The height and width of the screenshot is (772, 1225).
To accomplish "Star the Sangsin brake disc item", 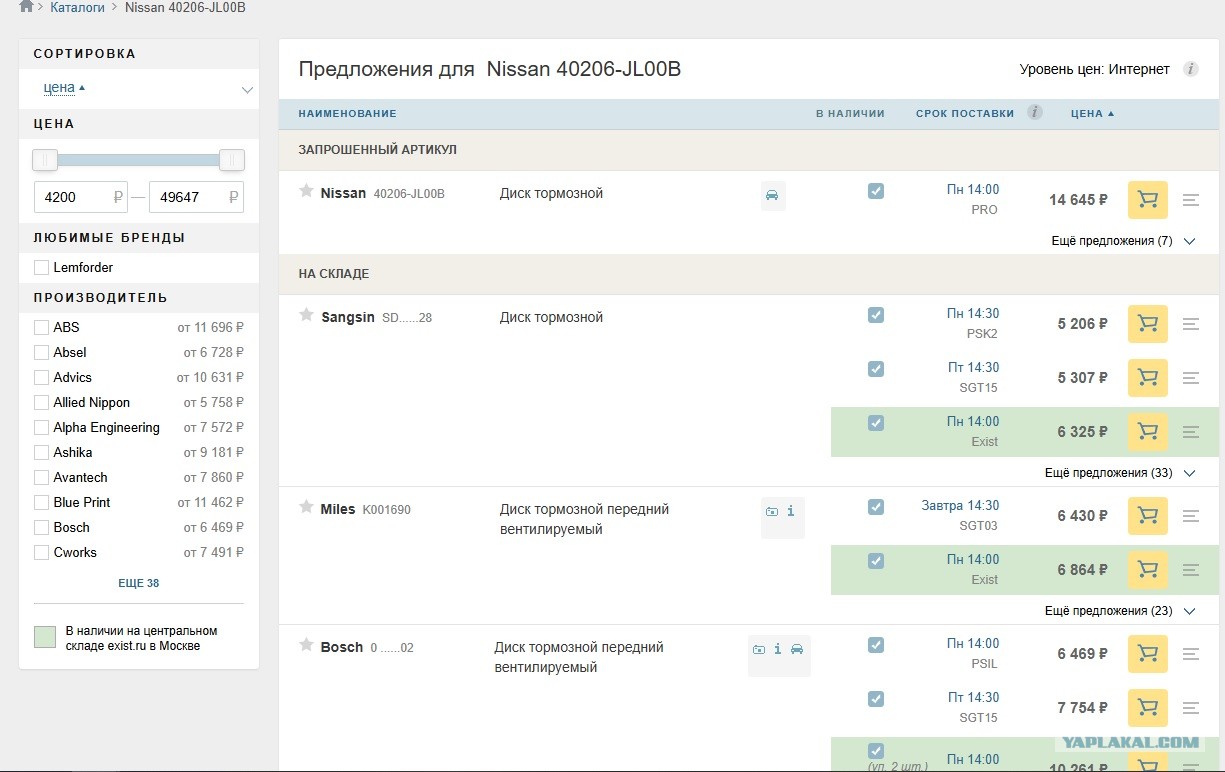I will click(x=306, y=315).
